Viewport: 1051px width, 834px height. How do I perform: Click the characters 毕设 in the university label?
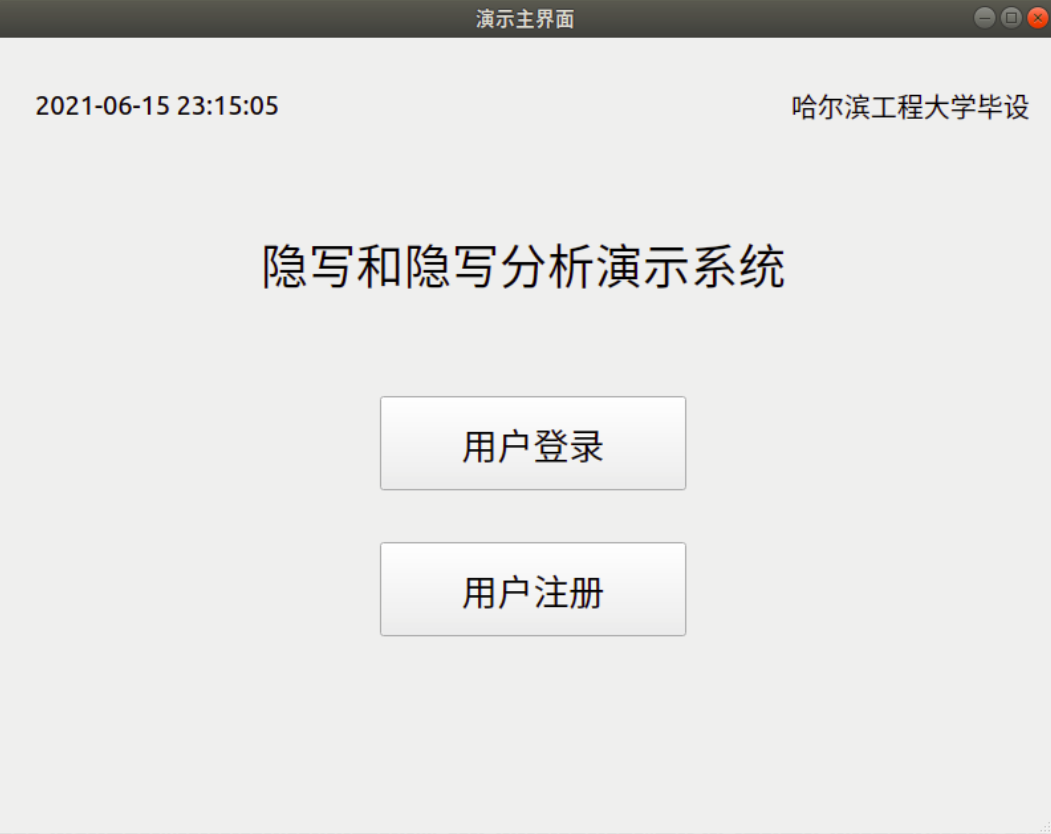1003,107
